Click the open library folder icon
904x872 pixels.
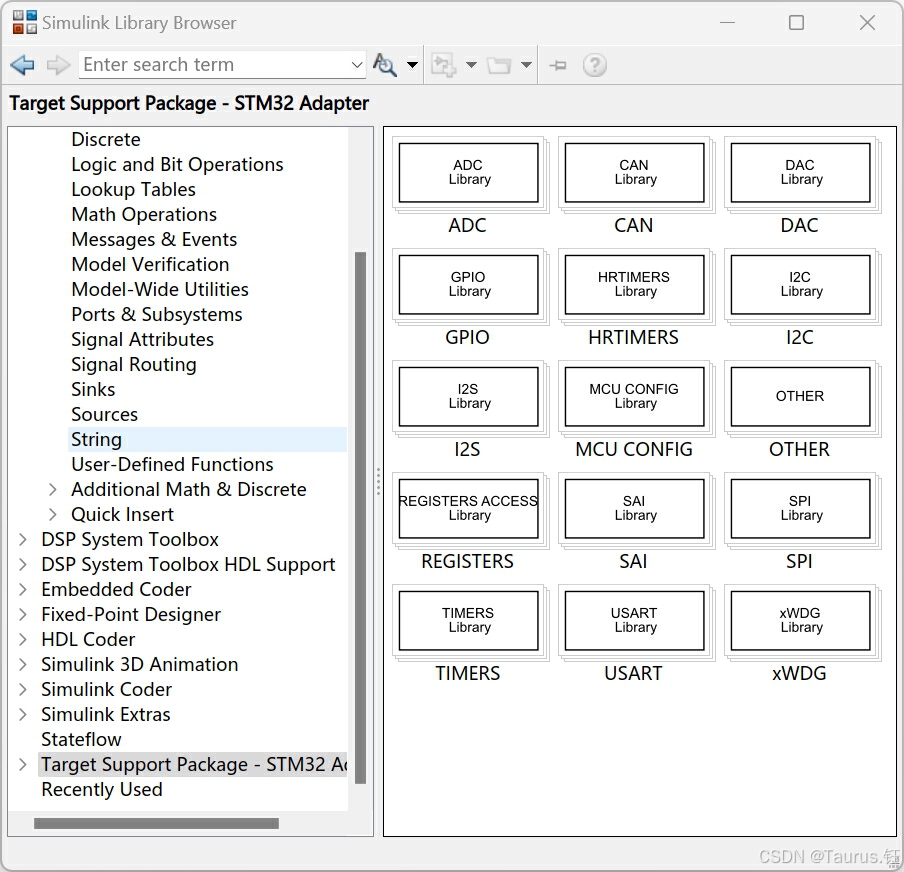click(x=499, y=65)
